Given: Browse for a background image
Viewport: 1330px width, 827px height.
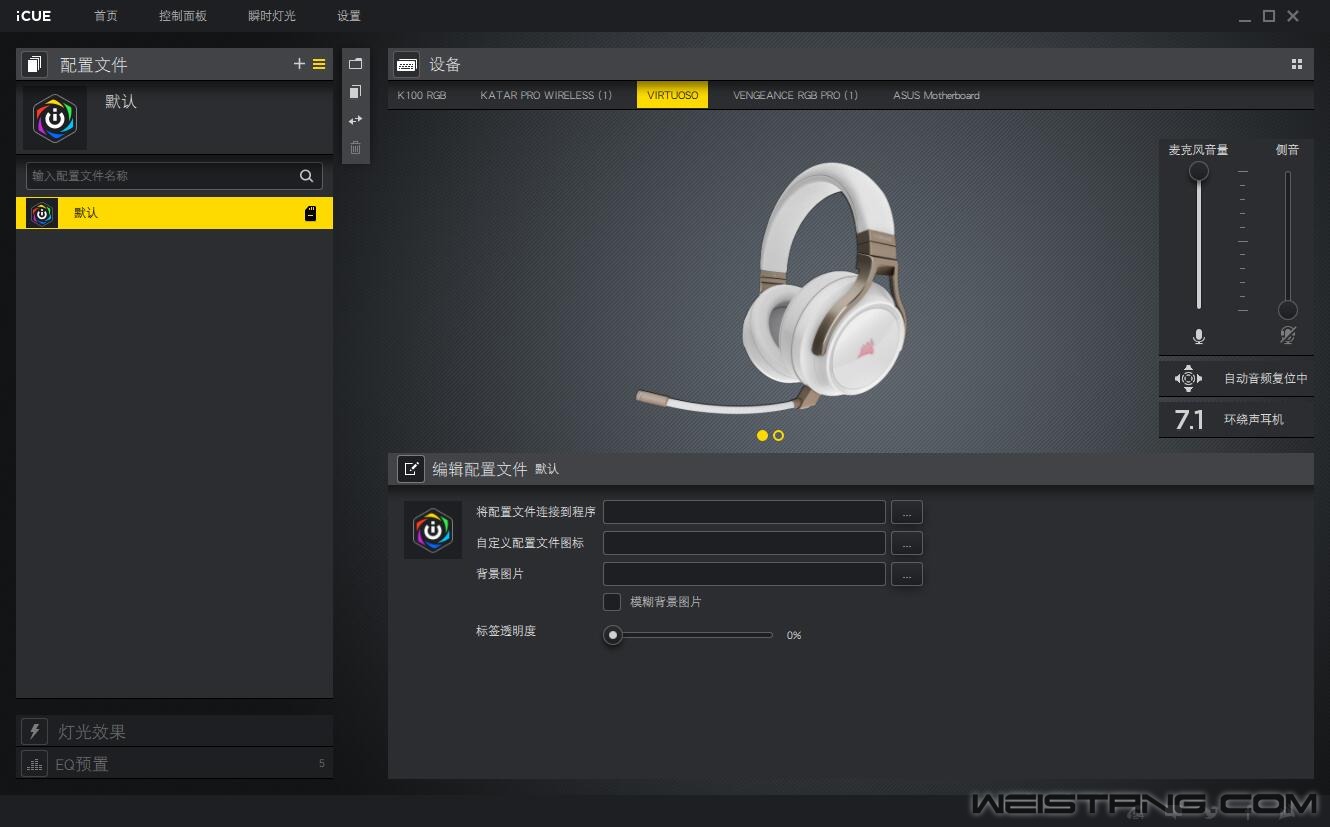Looking at the screenshot, I should pyautogui.click(x=907, y=574).
